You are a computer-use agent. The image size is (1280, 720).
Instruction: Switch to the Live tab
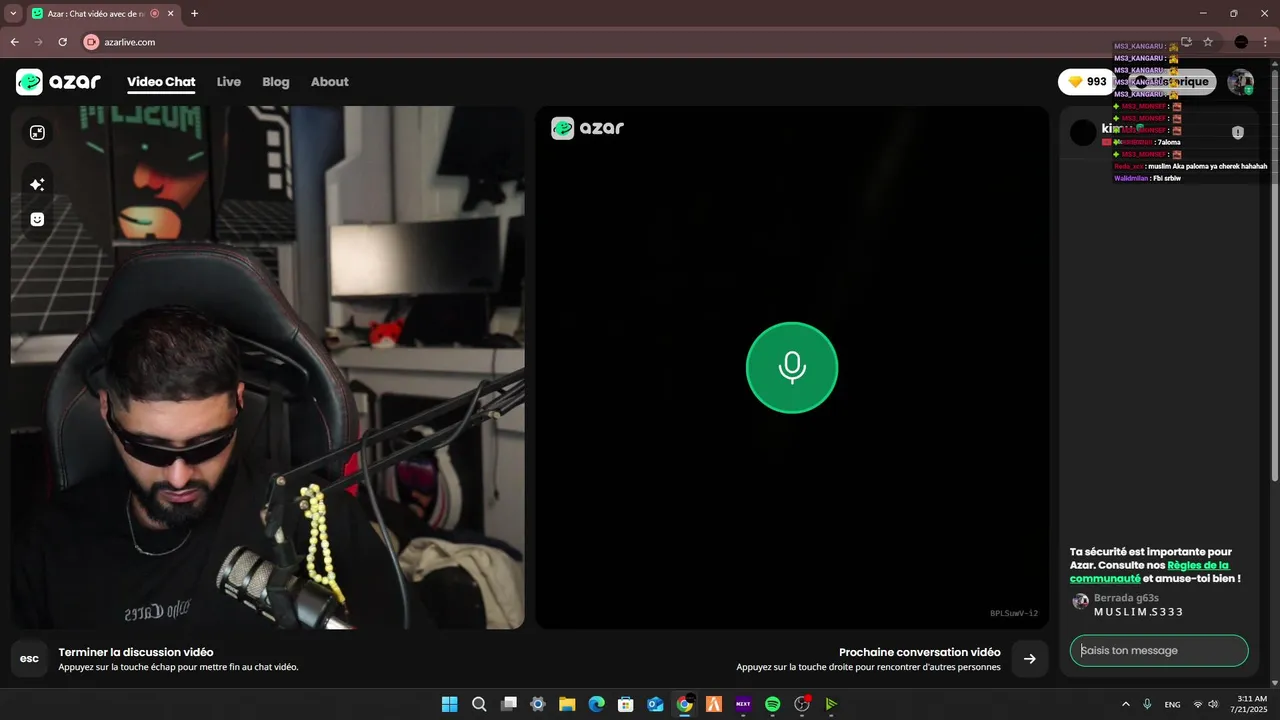[x=229, y=82]
